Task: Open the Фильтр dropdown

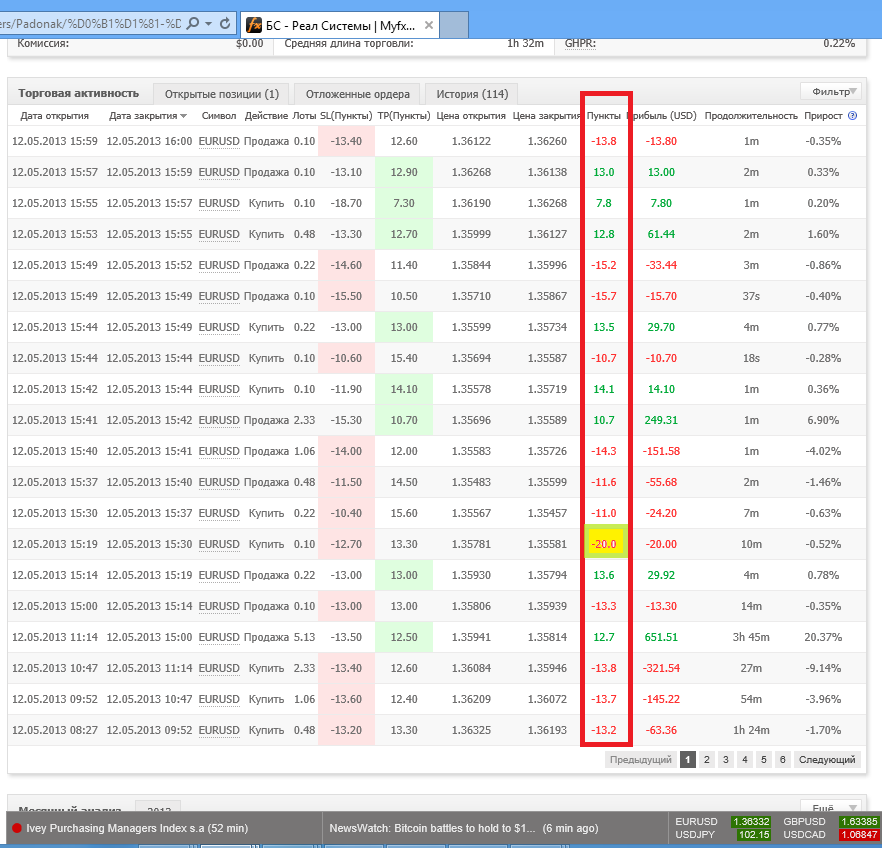Action: (x=833, y=91)
